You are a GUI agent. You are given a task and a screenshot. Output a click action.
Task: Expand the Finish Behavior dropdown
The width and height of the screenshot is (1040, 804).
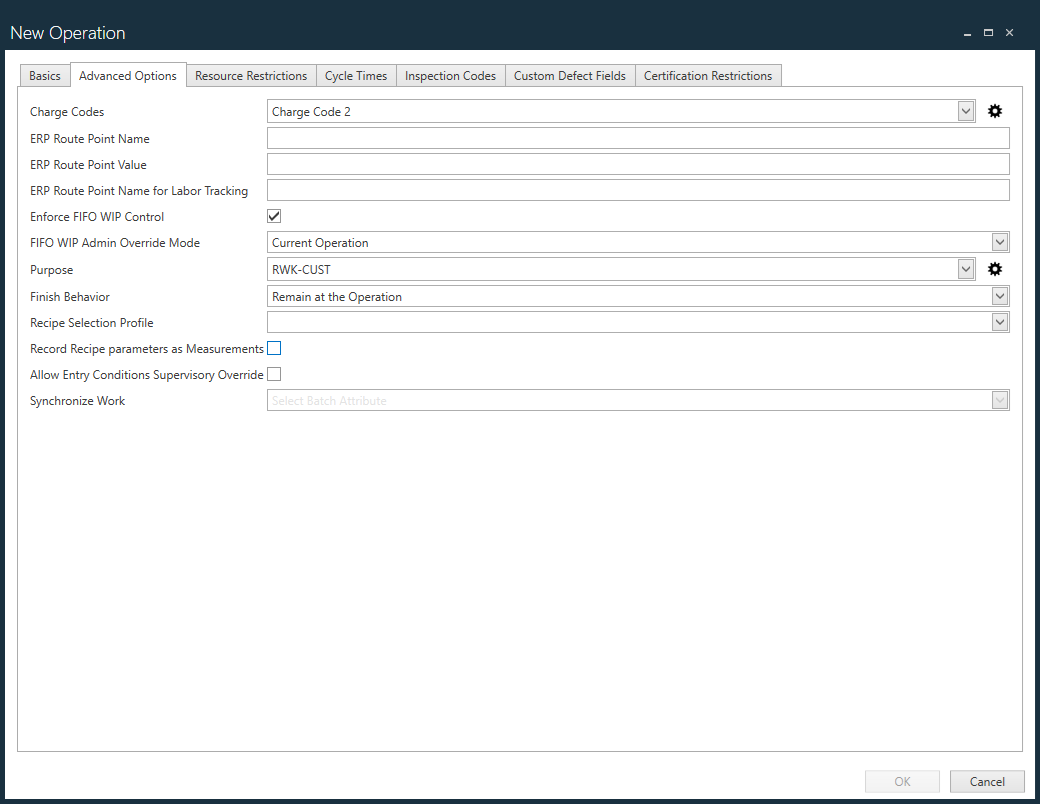[1000, 295]
